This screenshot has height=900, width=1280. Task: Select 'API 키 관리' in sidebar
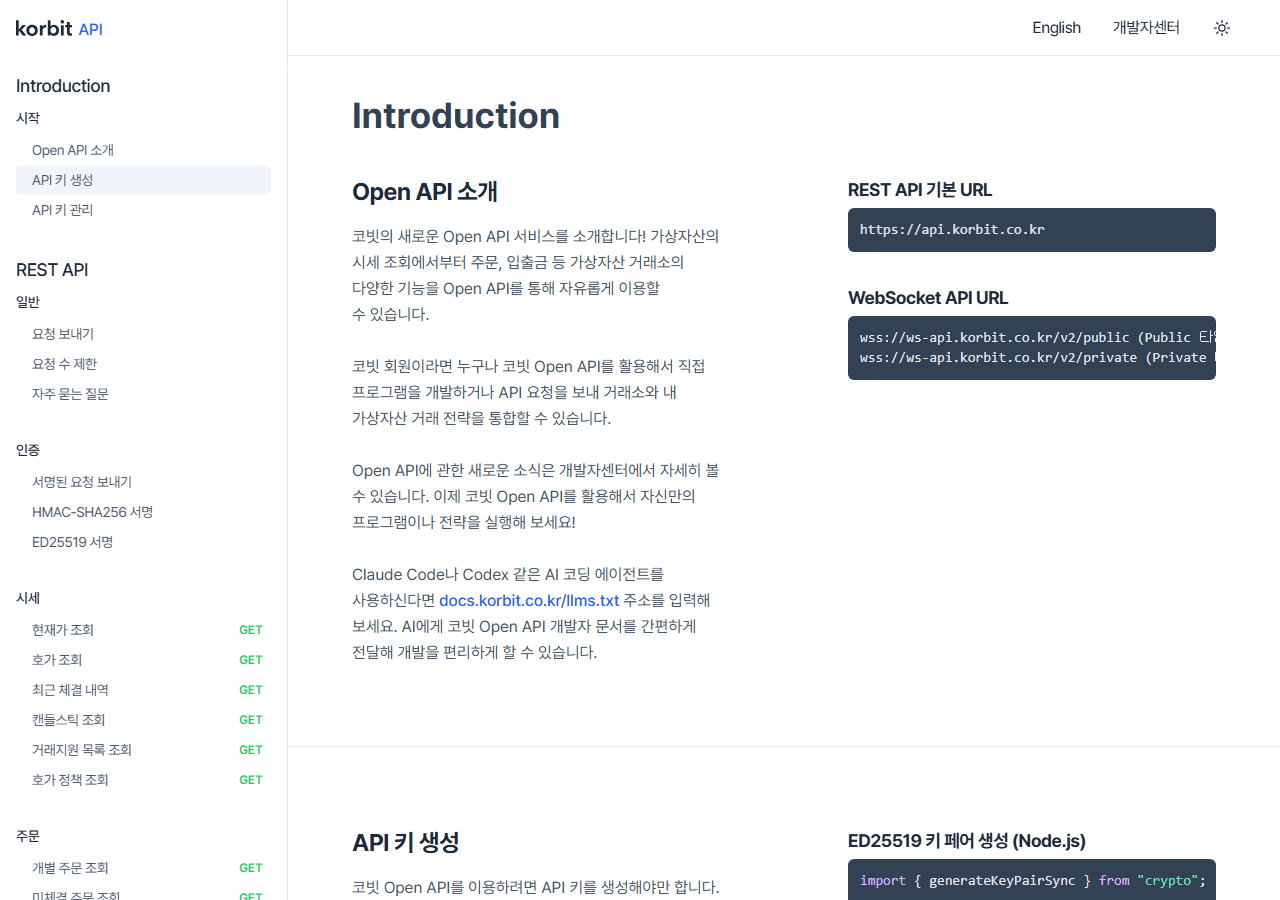click(x=143, y=210)
